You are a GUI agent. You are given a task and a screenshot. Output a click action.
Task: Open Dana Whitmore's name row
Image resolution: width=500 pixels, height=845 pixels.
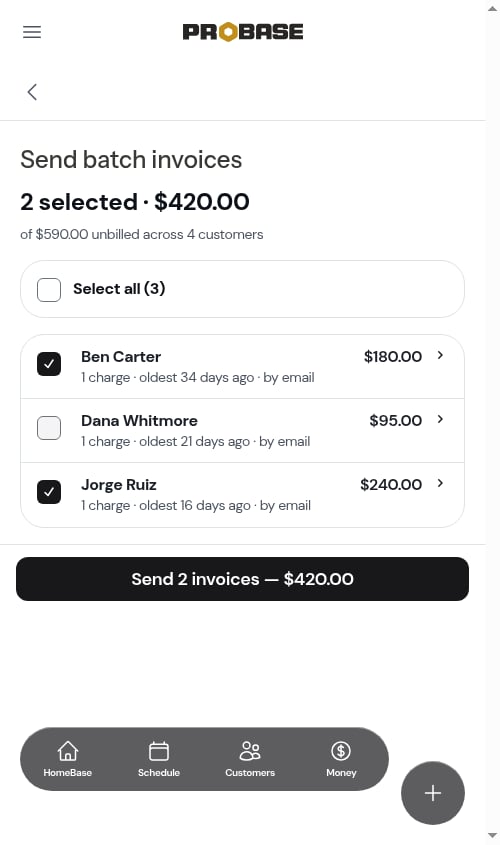click(x=242, y=431)
